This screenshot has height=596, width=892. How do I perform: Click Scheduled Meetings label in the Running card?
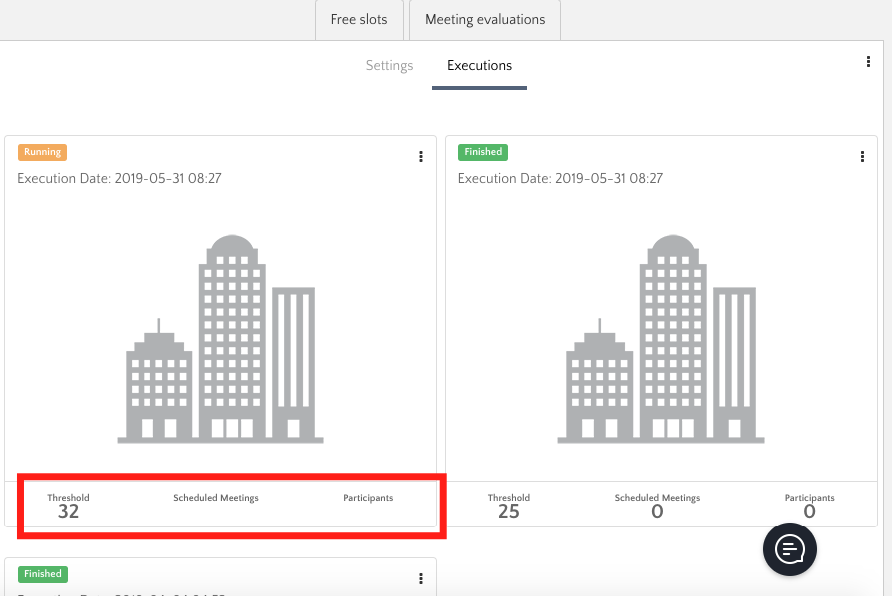[216, 498]
